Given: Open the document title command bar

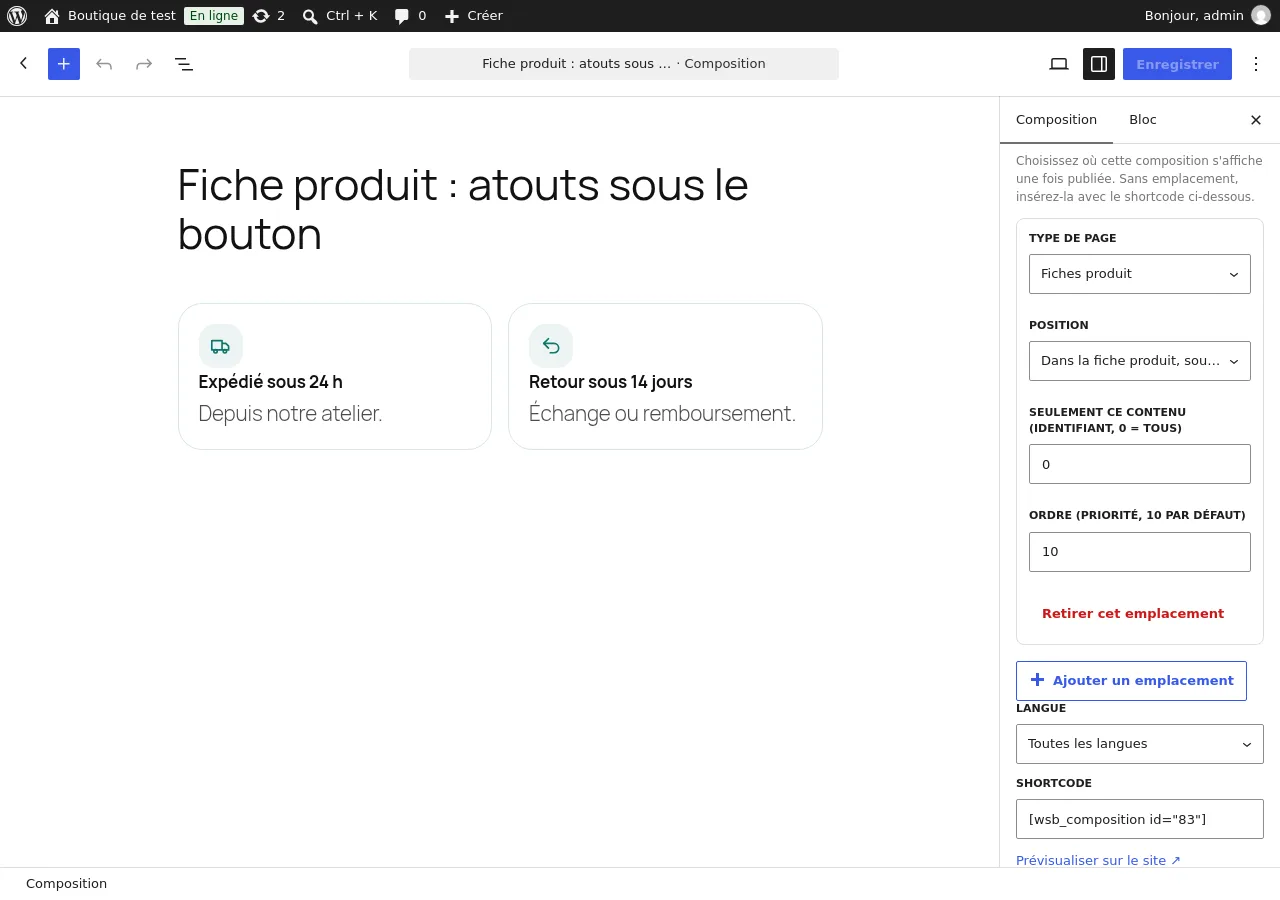Looking at the screenshot, I should pyautogui.click(x=624, y=64).
